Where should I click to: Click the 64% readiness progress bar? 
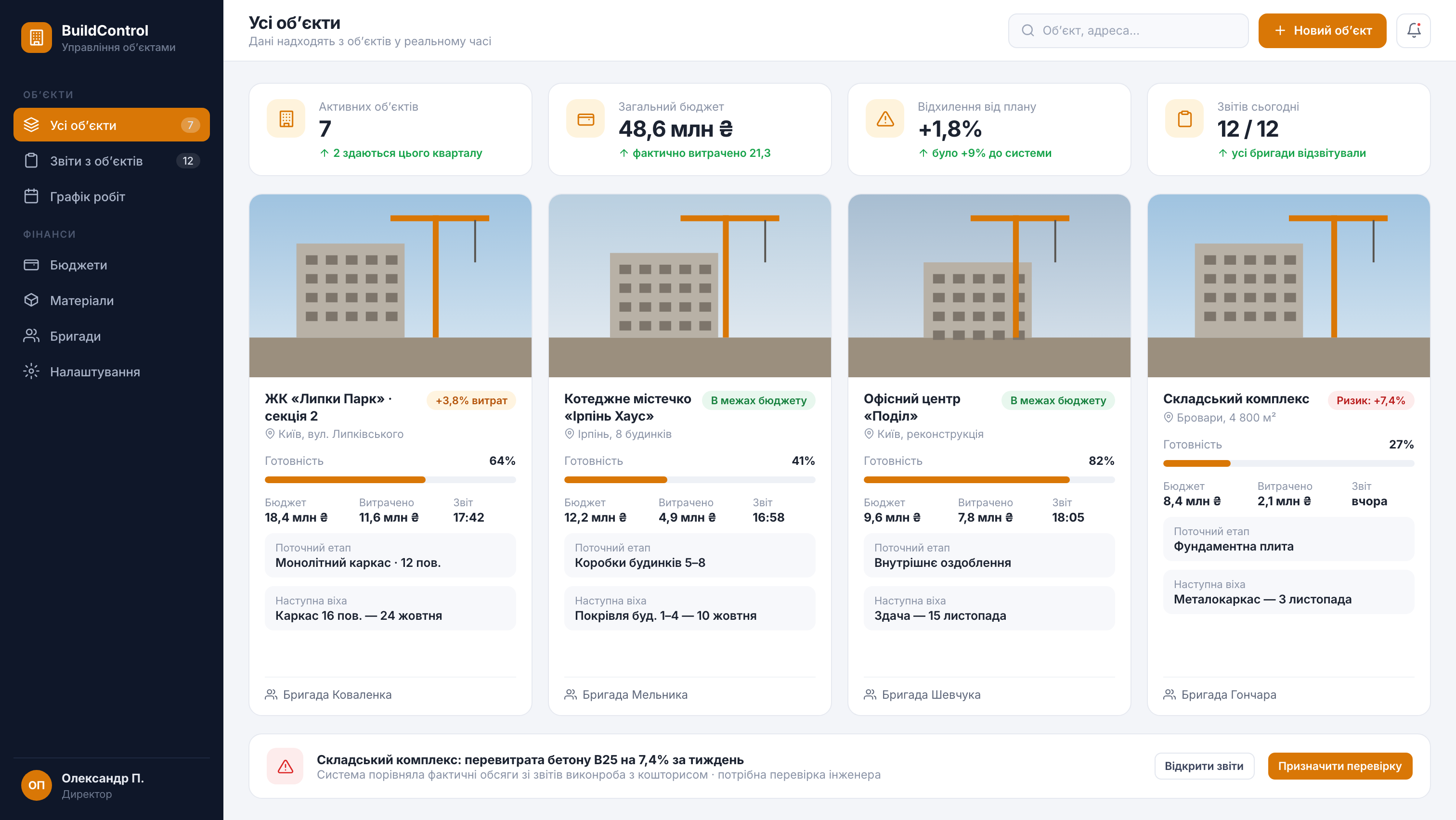(390, 480)
